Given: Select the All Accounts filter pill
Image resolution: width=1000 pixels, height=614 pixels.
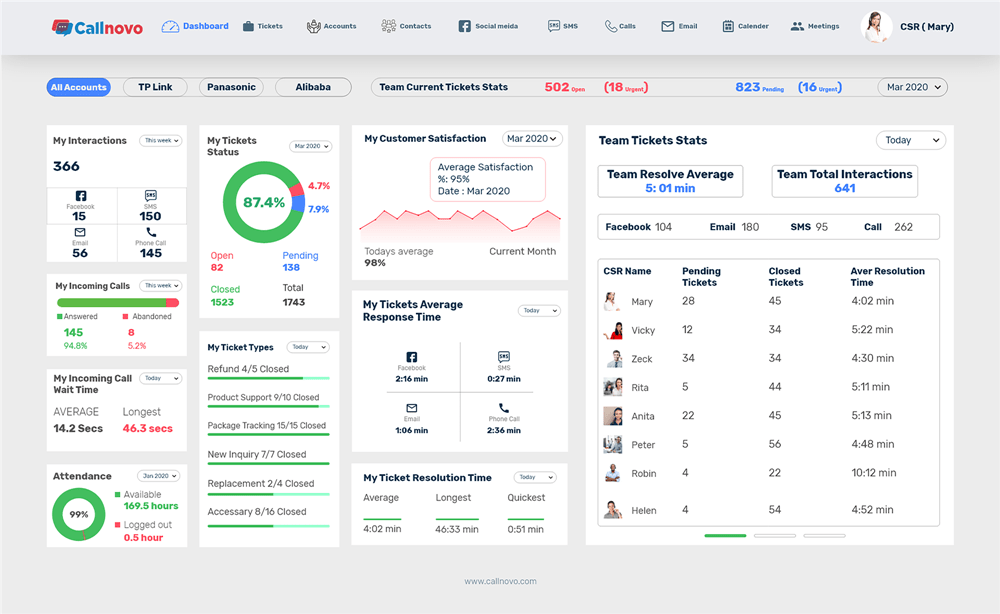Looking at the screenshot, I should [x=78, y=87].
